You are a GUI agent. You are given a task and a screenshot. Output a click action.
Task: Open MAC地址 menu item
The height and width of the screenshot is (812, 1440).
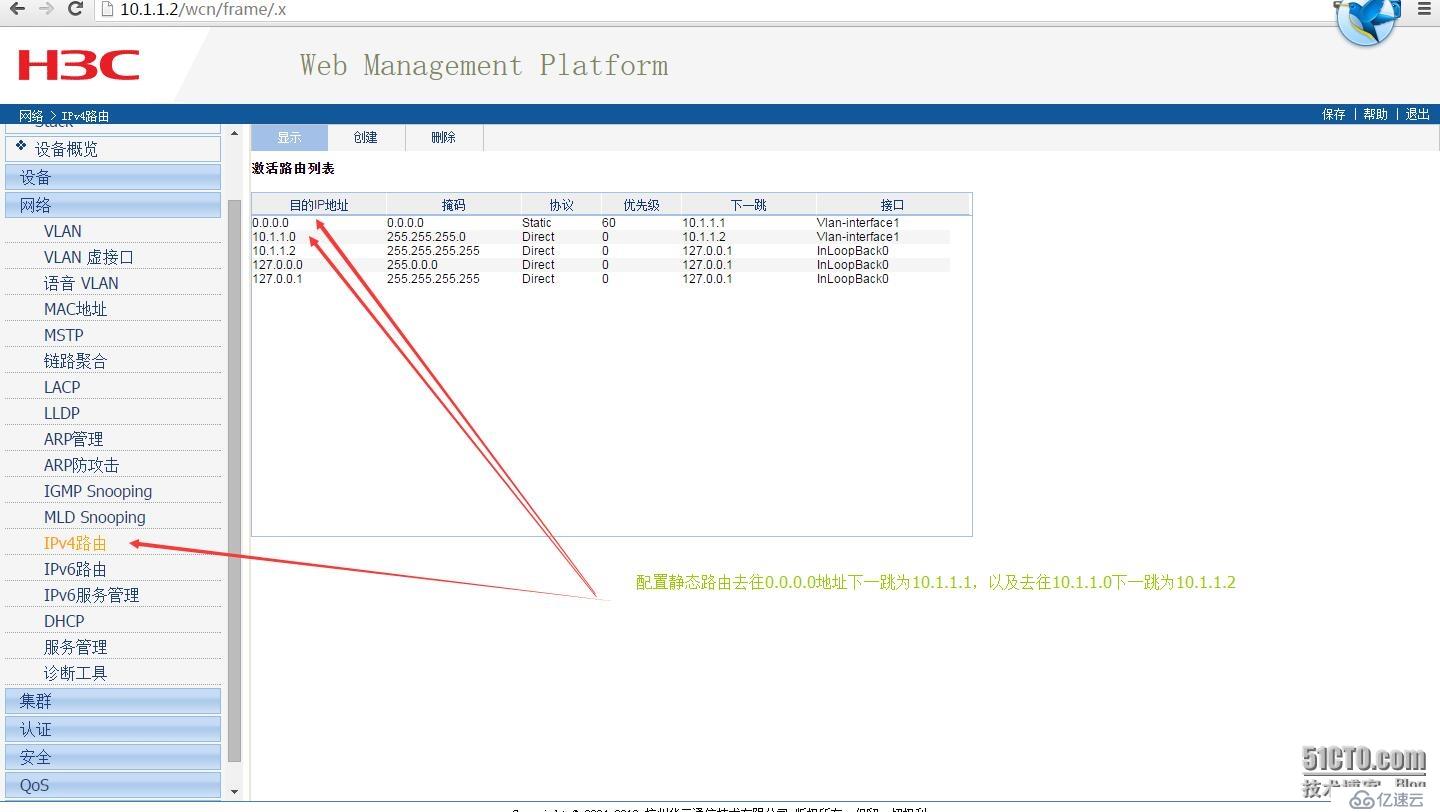(75, 309)
